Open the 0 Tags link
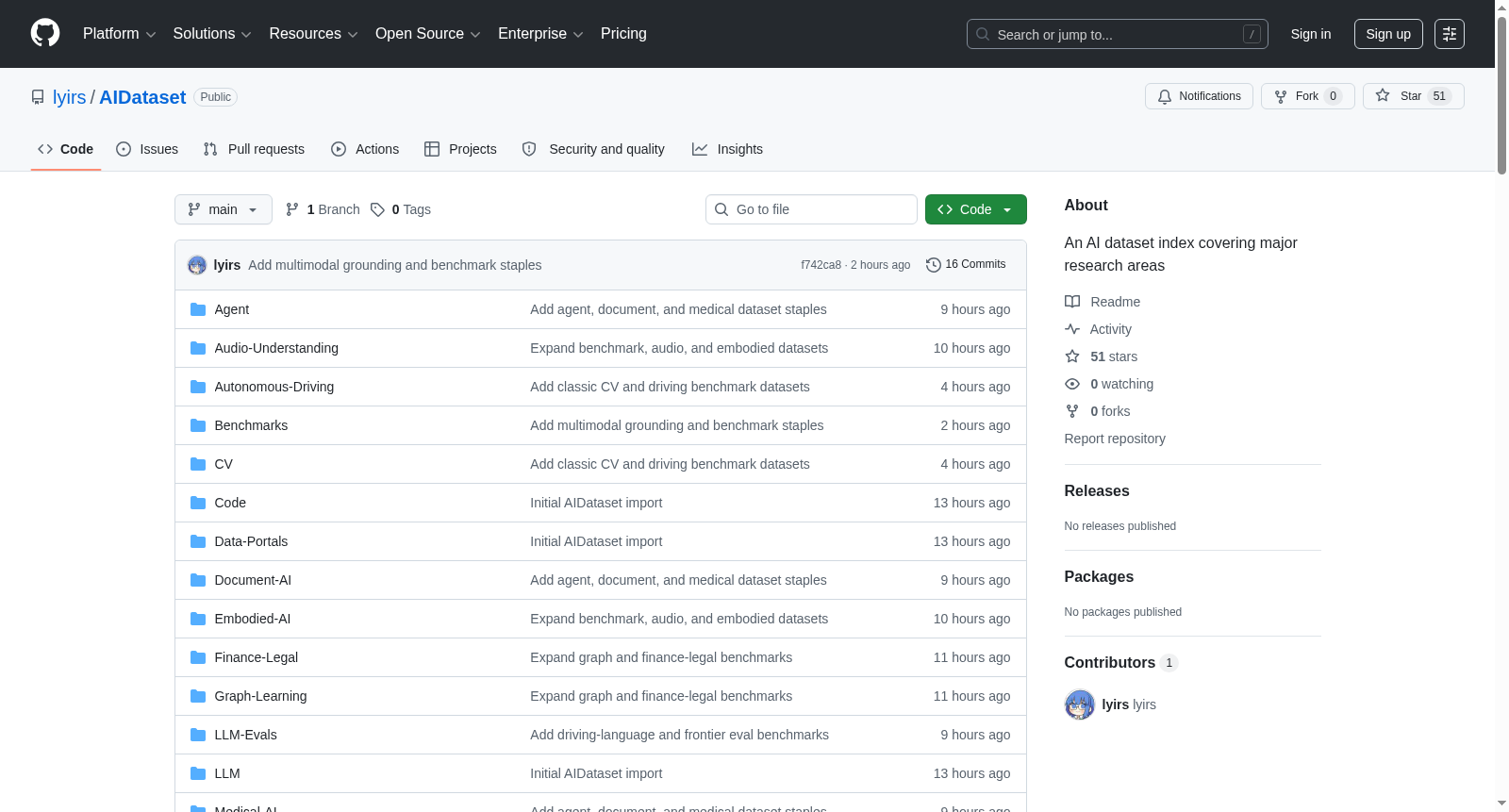This screenshot has height=812, width=1509. click(x=401, y=209)
